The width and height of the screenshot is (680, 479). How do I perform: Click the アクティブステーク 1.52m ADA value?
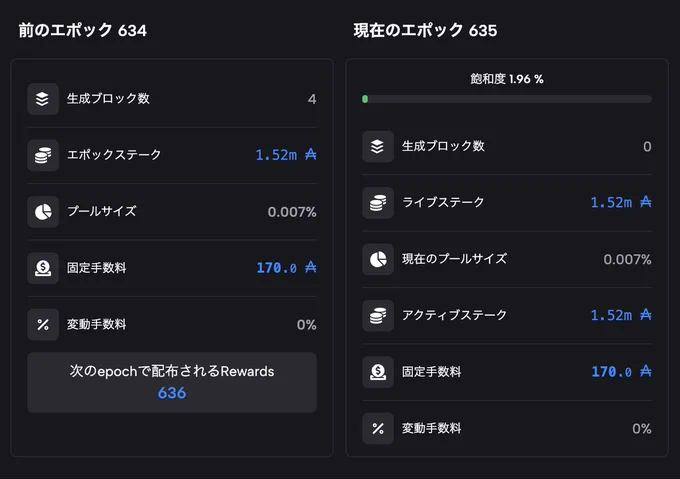pyautogui.click(x=621, y=315)
